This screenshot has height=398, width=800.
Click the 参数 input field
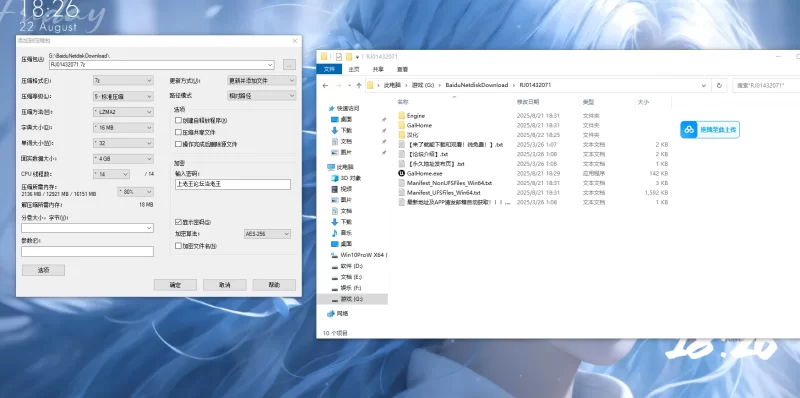(x=87, y=252)
